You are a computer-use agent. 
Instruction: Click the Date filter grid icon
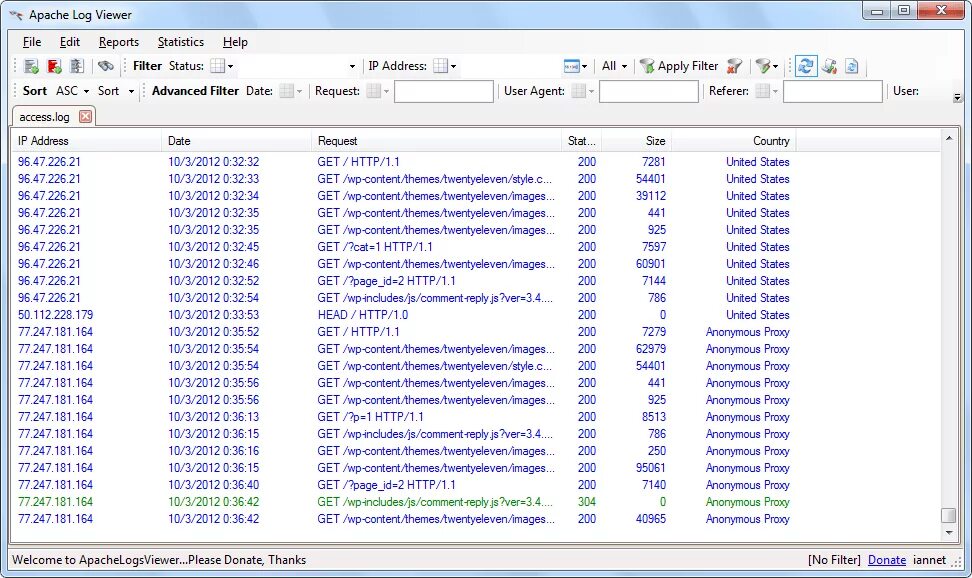pyautogui.click(x=286, y=91)
